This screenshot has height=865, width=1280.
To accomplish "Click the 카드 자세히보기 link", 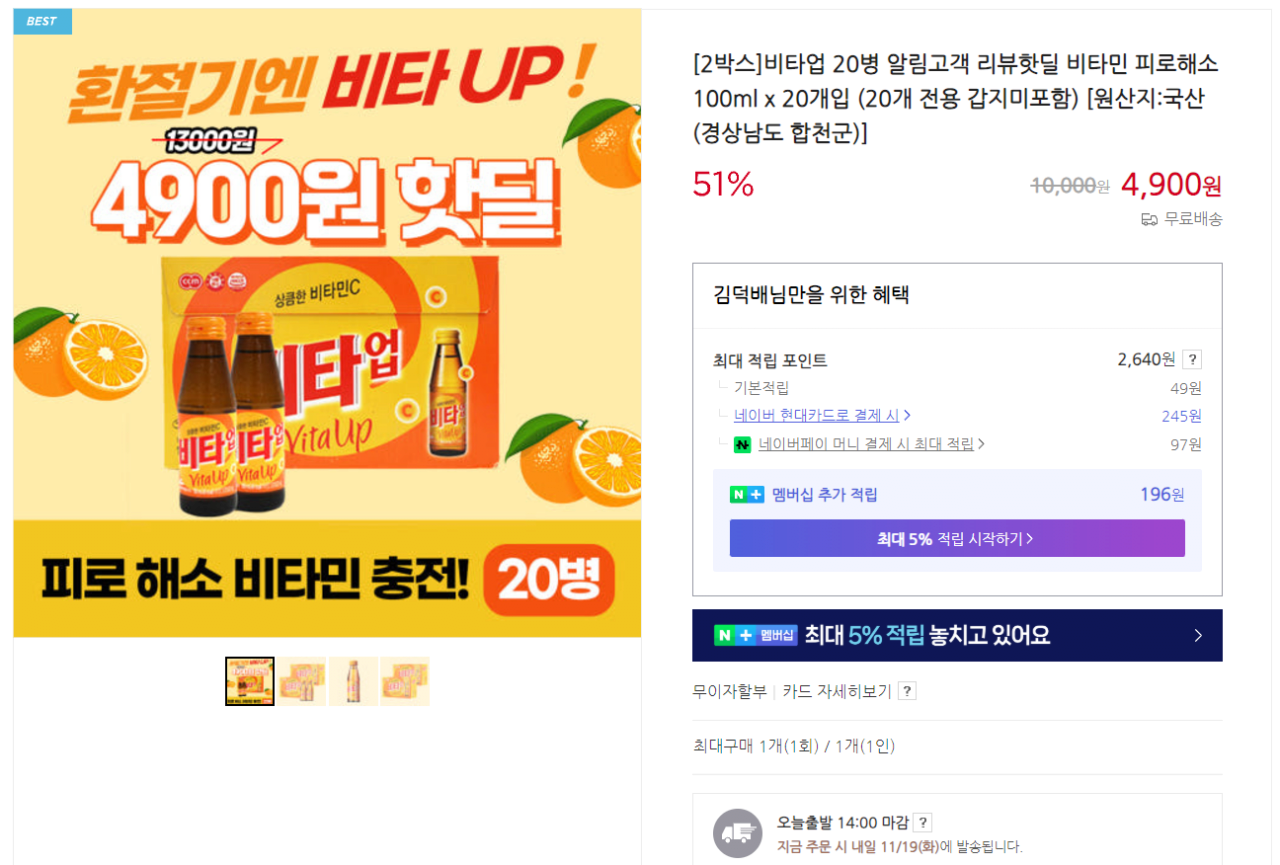I will pos(836,691).
